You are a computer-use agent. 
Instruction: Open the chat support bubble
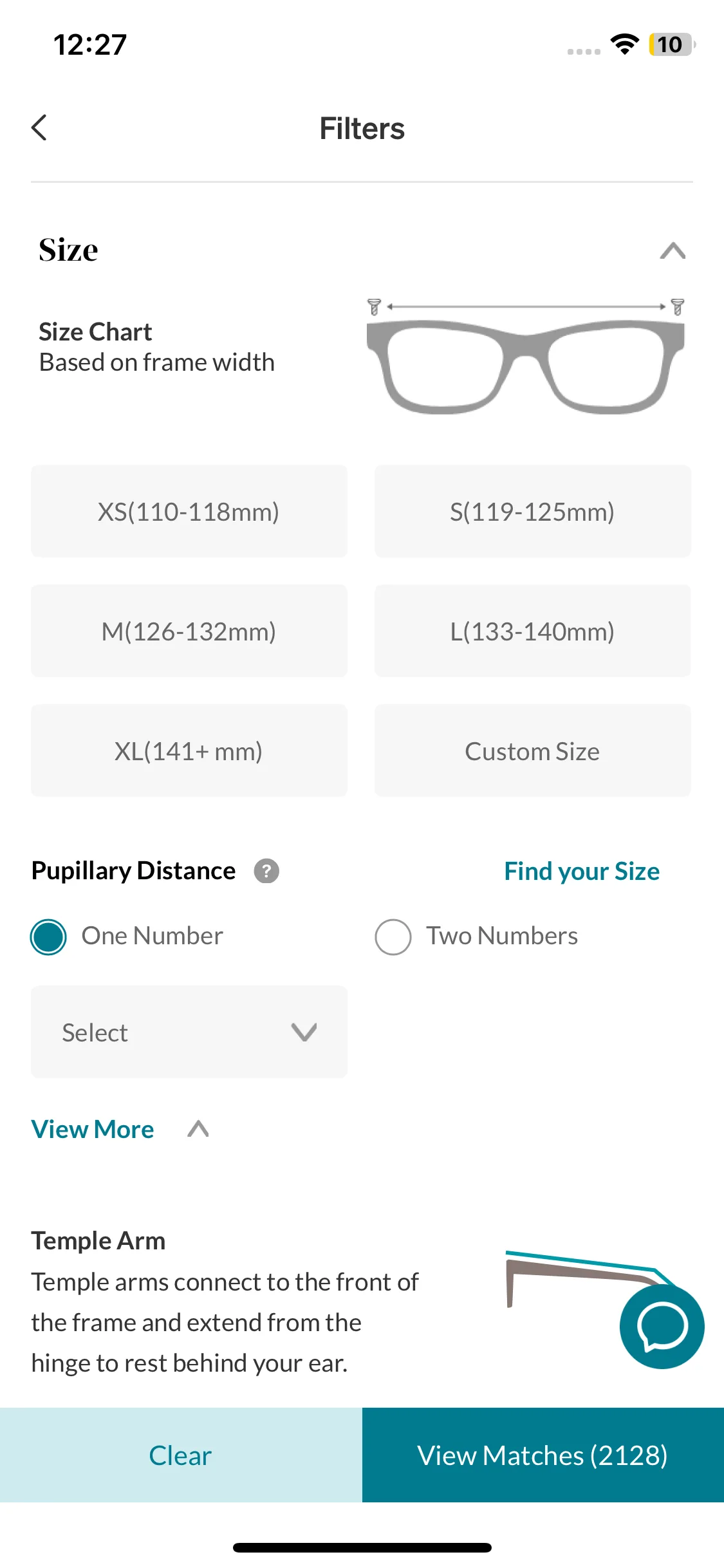[662, 1327]
